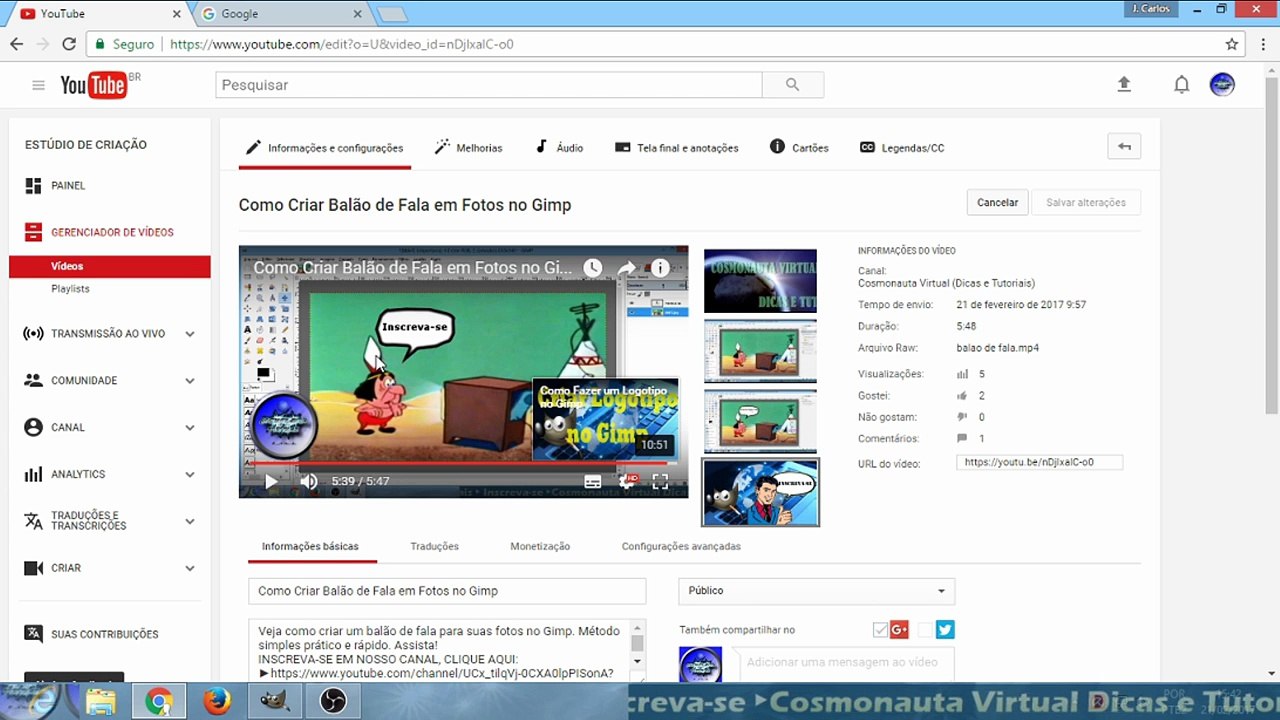This screenshot has width=1280, height=720.
Task: Bookmark this page with the star icon
Action: [x=1232, y=44]
